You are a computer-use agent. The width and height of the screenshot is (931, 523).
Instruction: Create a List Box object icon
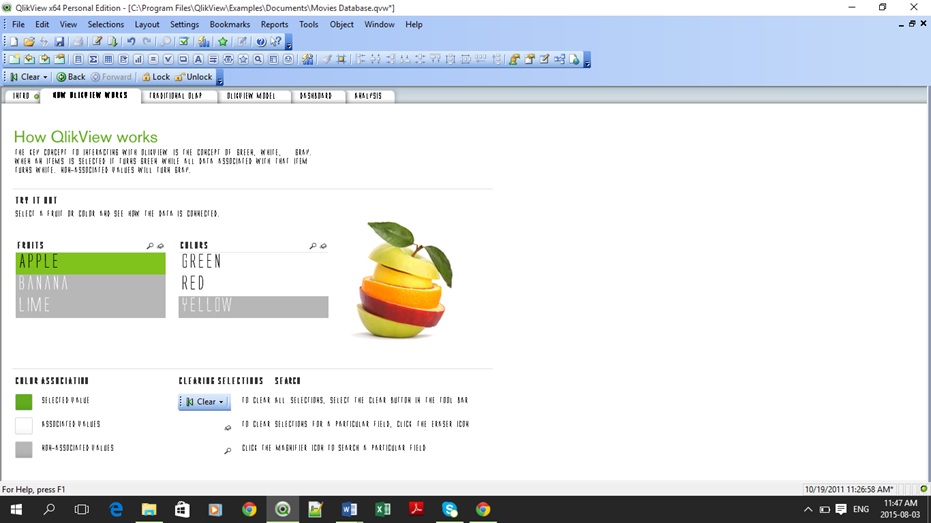pyautogui.click(x=78, y=59)
